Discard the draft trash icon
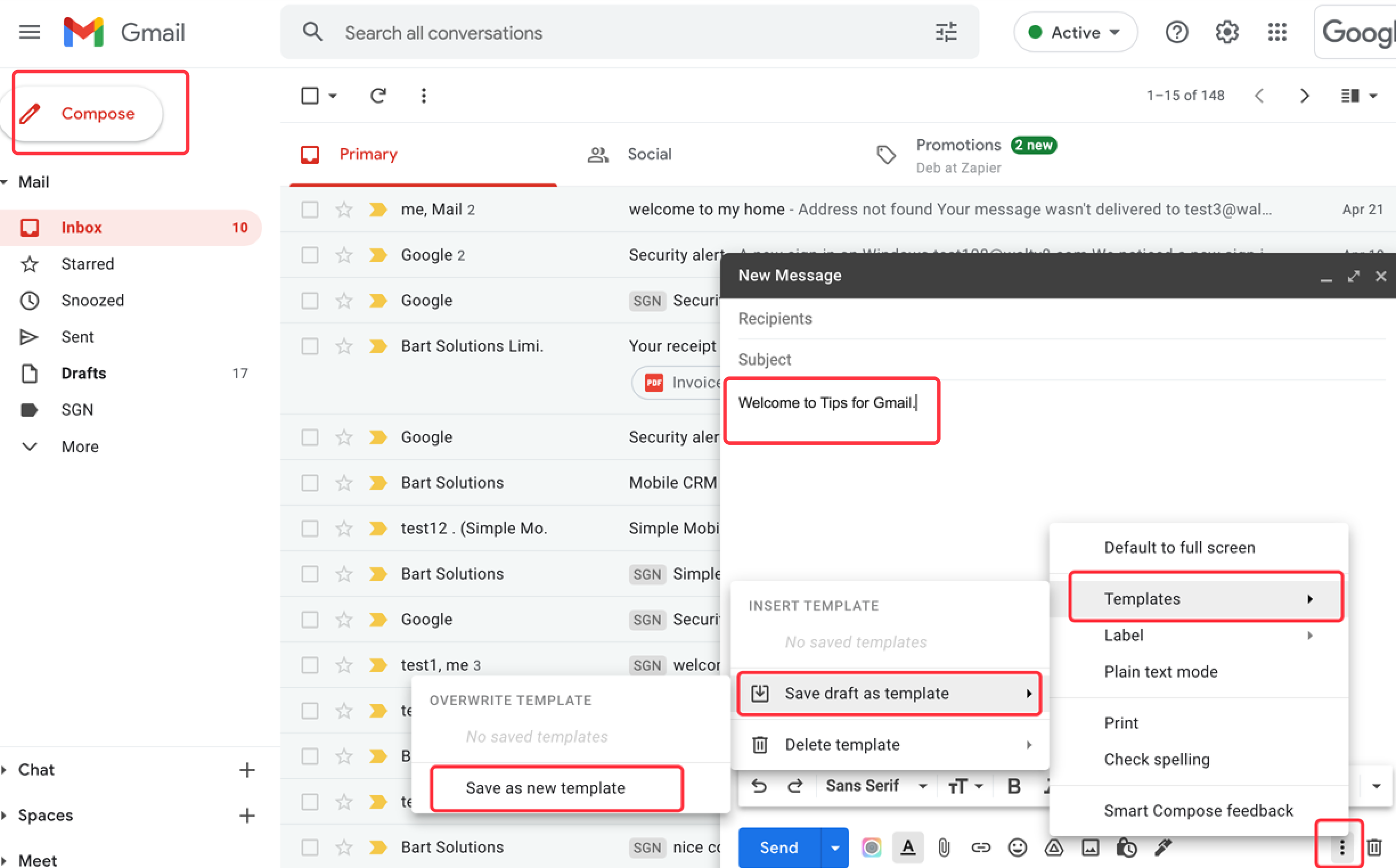Screen dimensions: 1396x868 click(x=1374, y=847)
